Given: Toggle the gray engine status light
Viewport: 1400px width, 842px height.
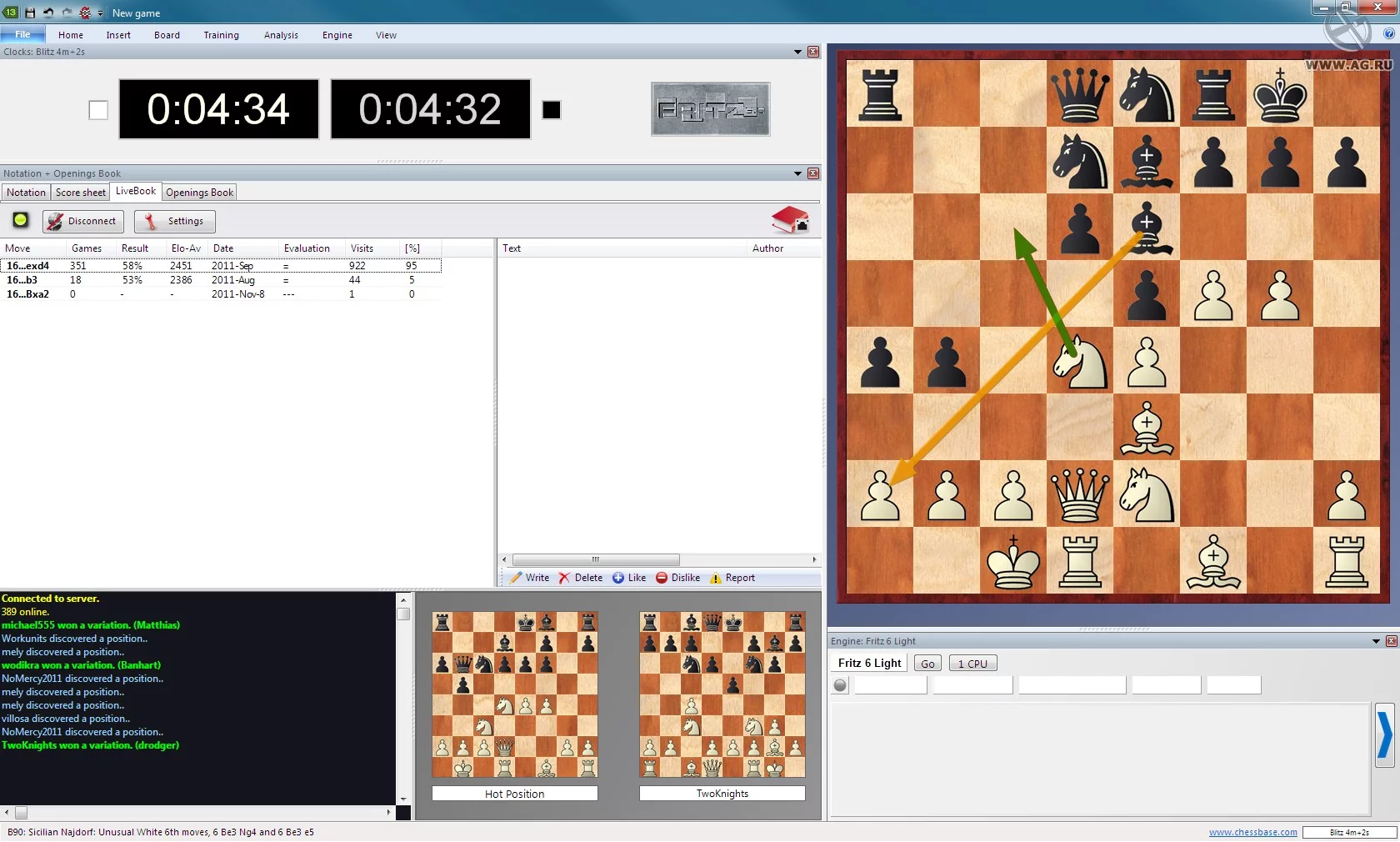Looking at the screenshot, I should pyautogui.click(x=840, y=685).
